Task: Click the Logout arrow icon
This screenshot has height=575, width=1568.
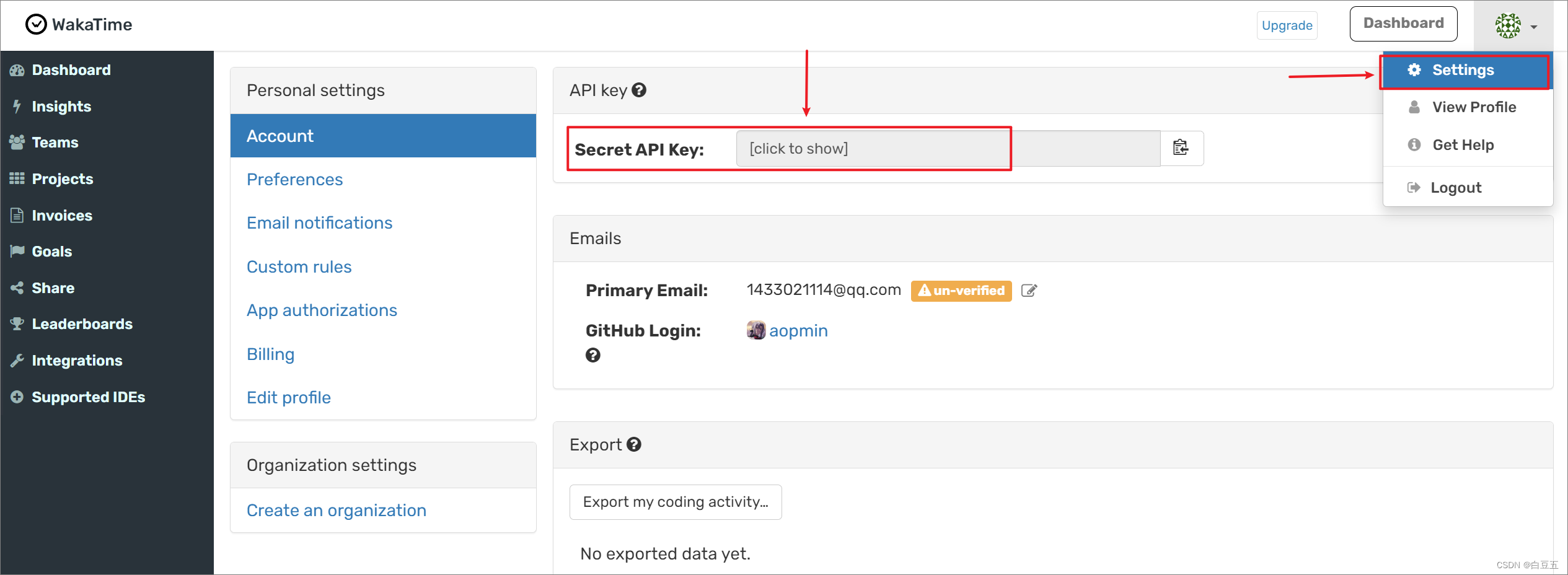Action: pos(1414,187)
